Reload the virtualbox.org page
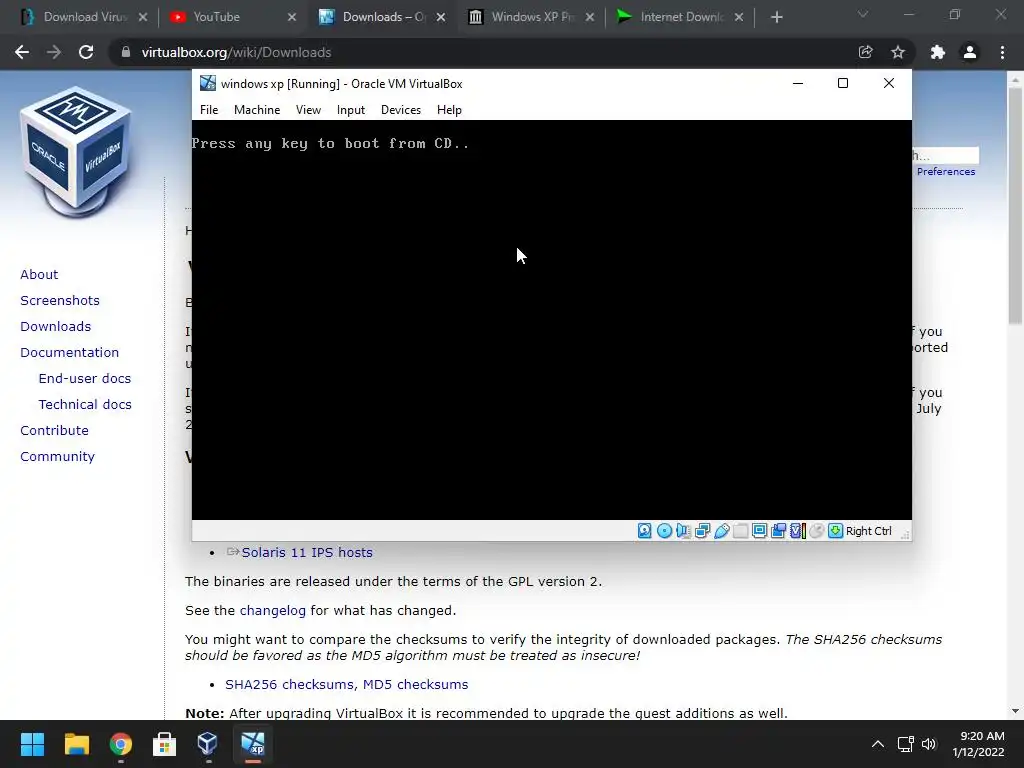1024x768 pixels. click(x=86, y=52)
